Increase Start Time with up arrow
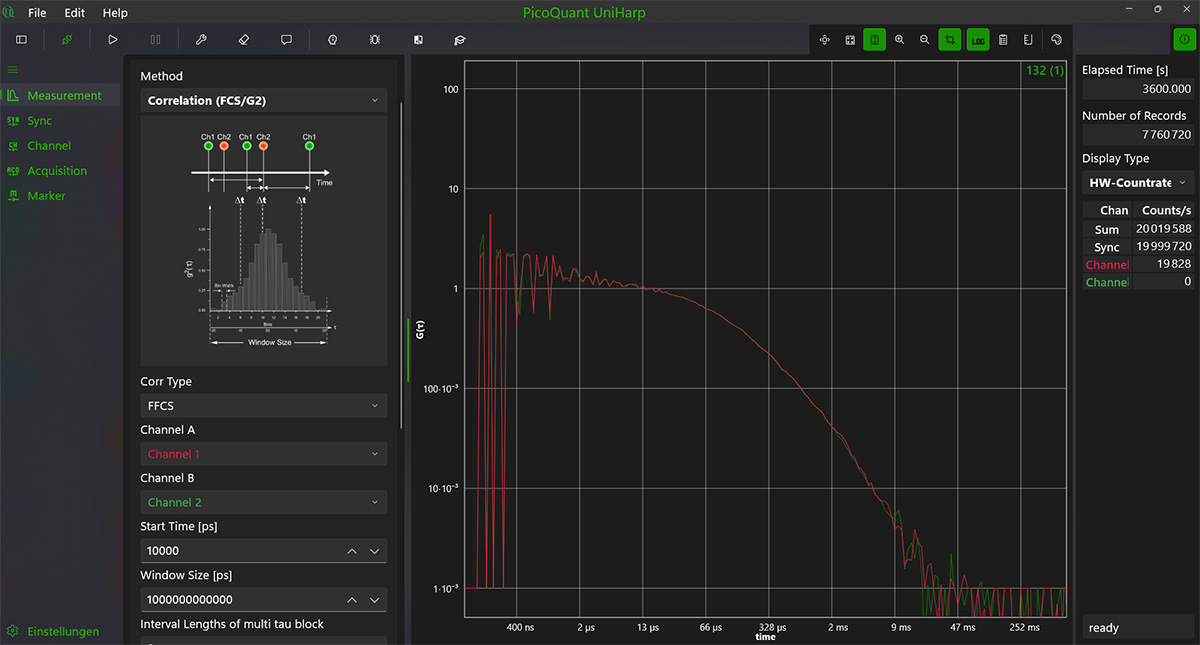This screenshot has height=645, width=1200. 352,551
